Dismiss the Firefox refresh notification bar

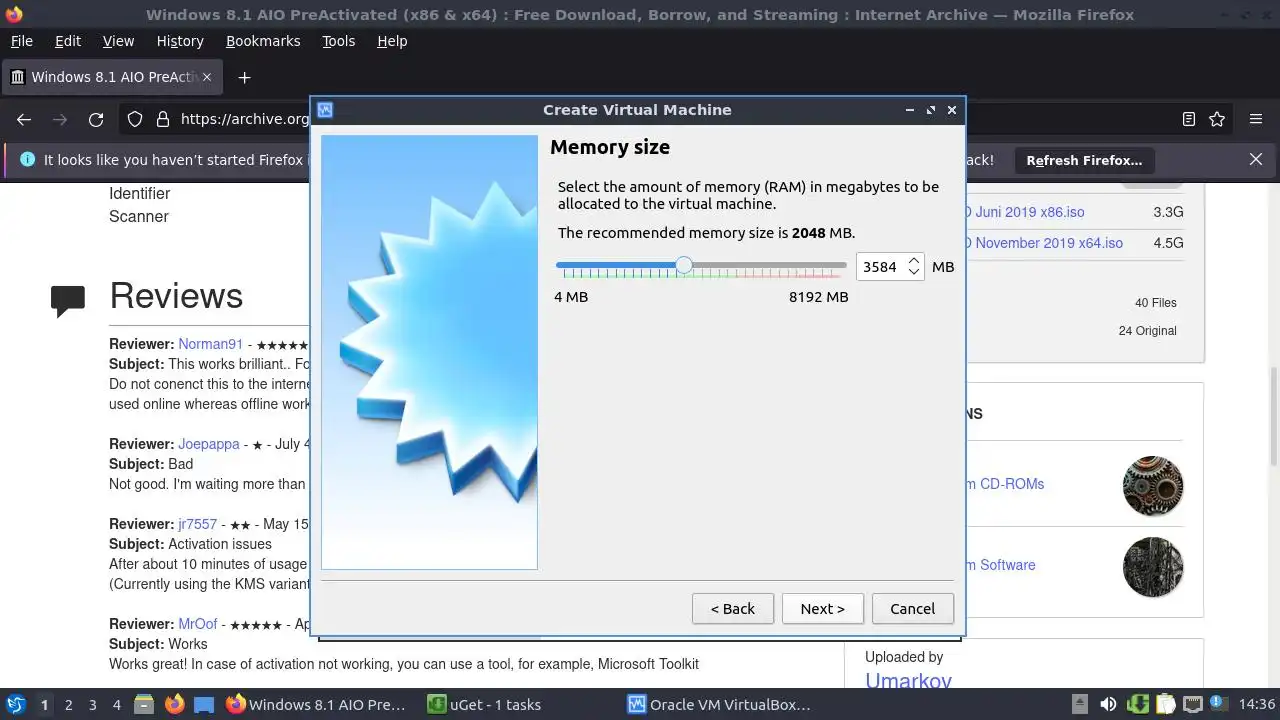pyautogui.click(x=1256, y=159)
